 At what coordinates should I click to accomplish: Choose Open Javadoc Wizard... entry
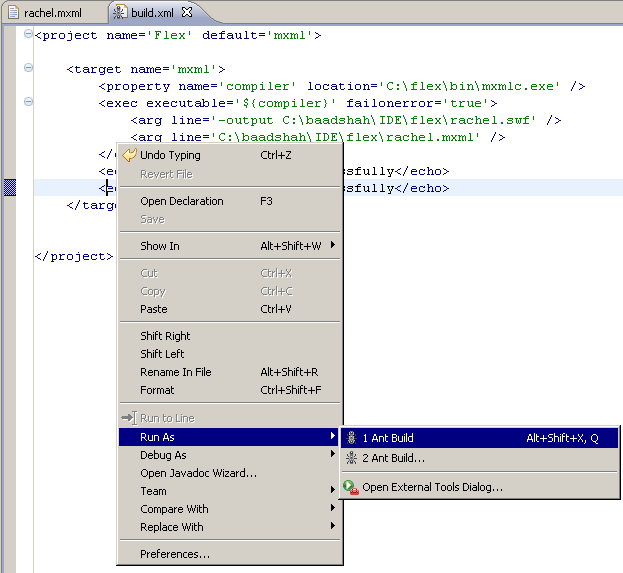(x=230, y=473)
